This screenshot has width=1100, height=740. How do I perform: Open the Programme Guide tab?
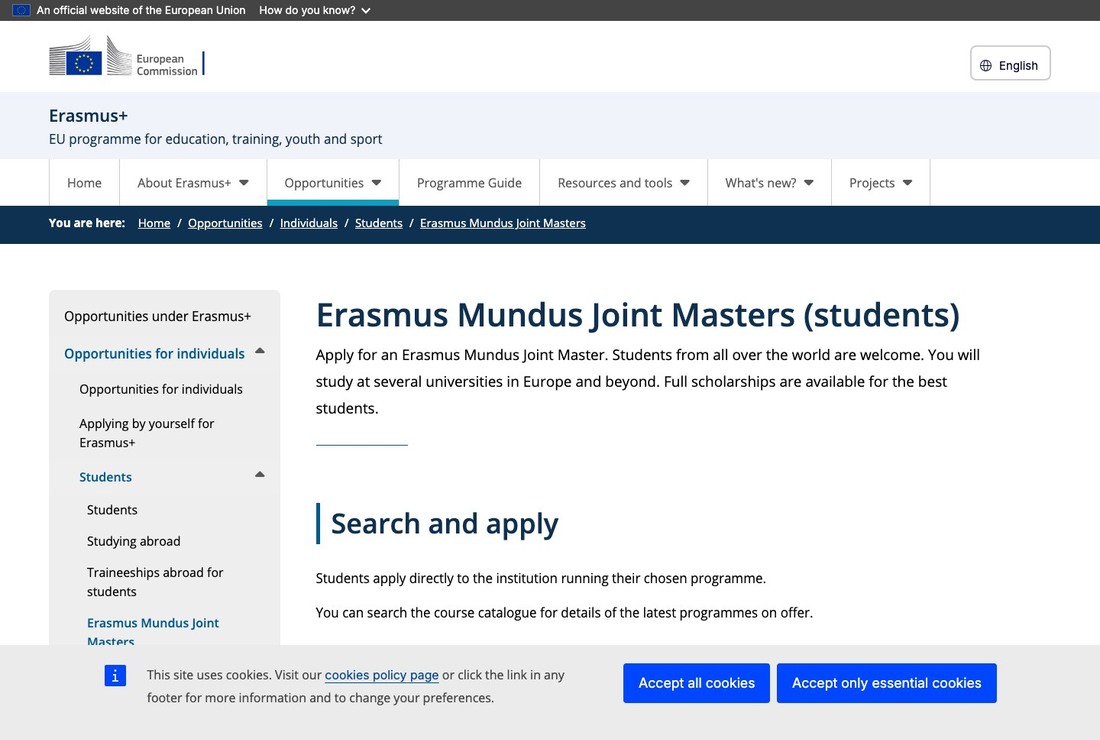[469, 182]
